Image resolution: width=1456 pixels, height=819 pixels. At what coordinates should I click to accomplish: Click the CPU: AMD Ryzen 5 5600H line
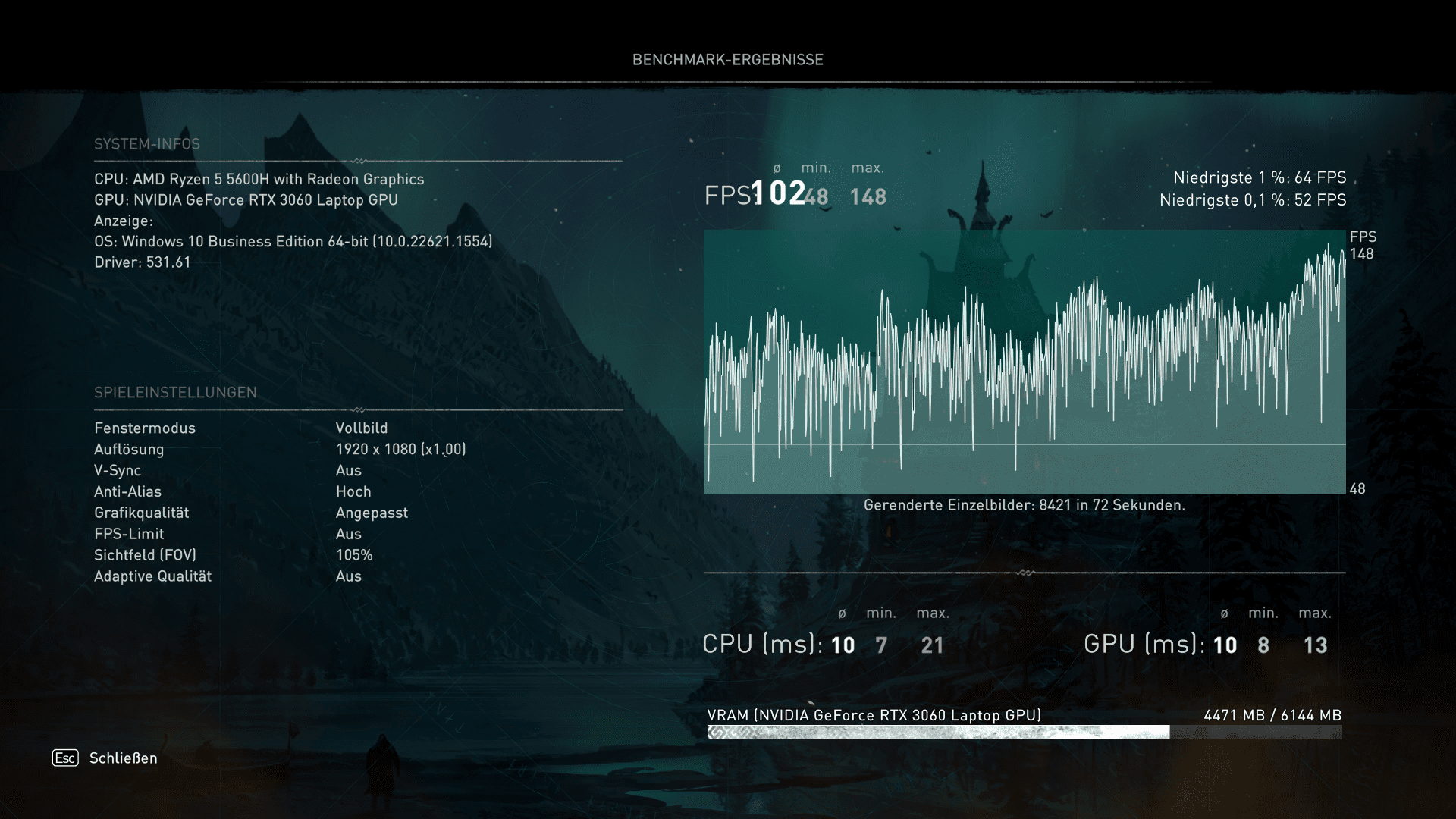pyautogui.click(x=259, y=179)
